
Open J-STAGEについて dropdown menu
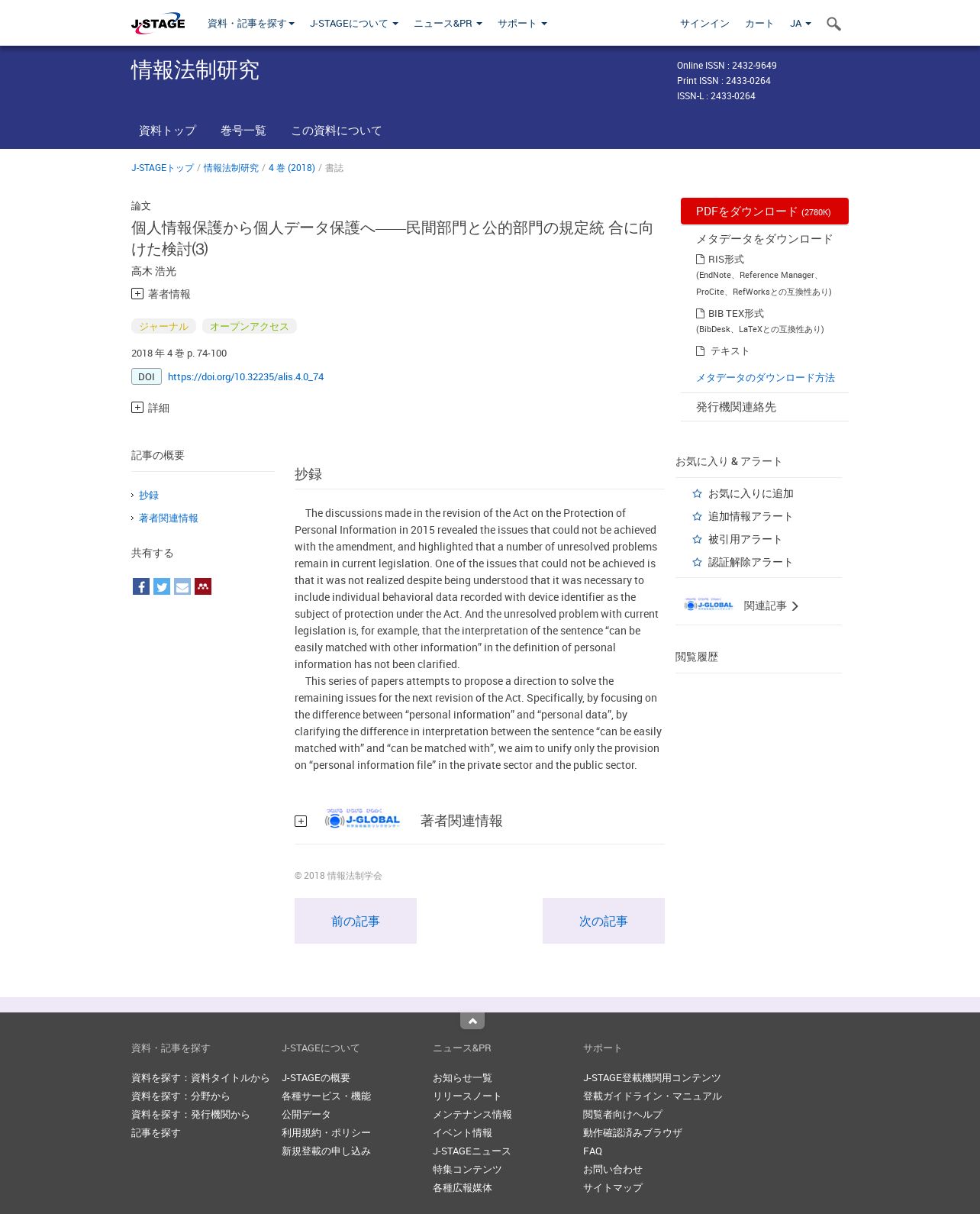point(354,24)
